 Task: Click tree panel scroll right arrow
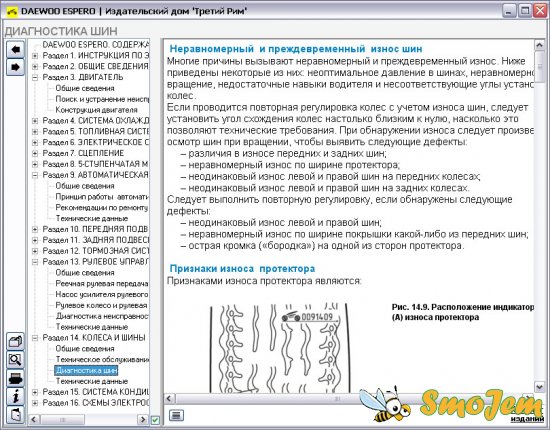pos(143,419)
